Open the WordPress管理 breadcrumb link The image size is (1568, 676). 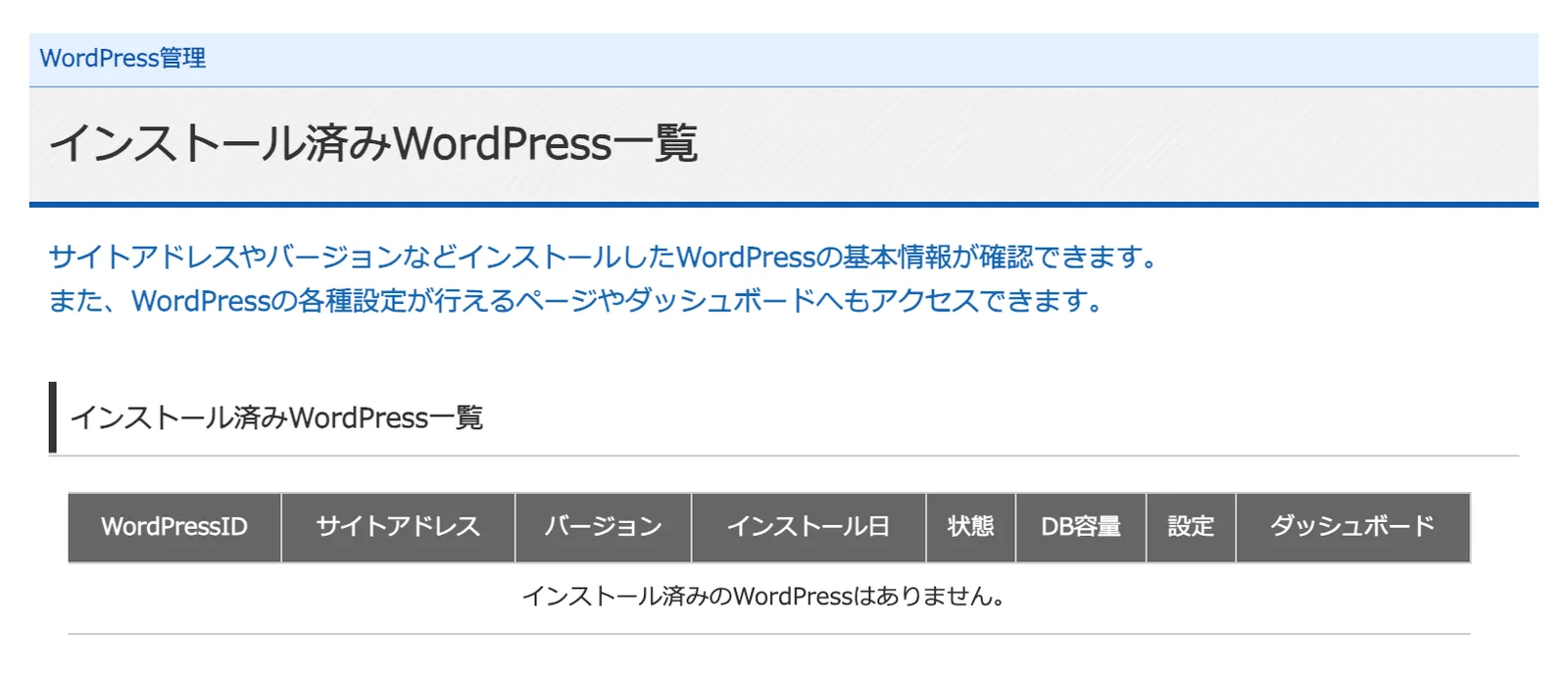pos(122,59)
